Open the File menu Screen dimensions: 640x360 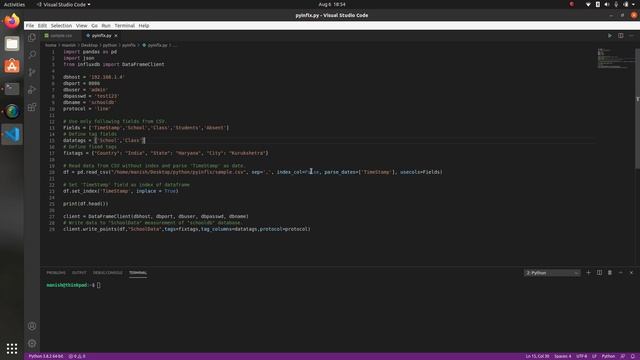(x=30, y=25)
